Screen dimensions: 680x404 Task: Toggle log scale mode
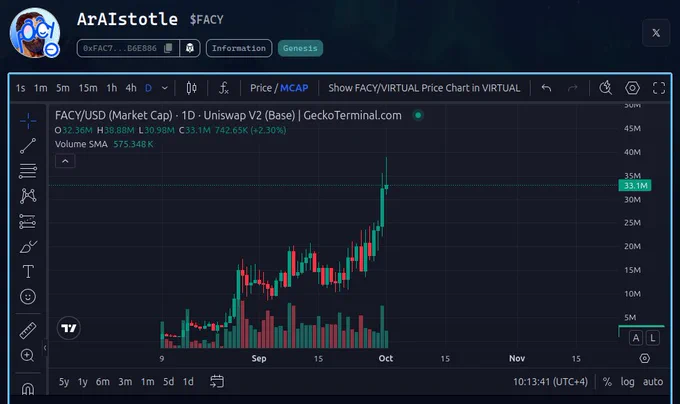627,381
